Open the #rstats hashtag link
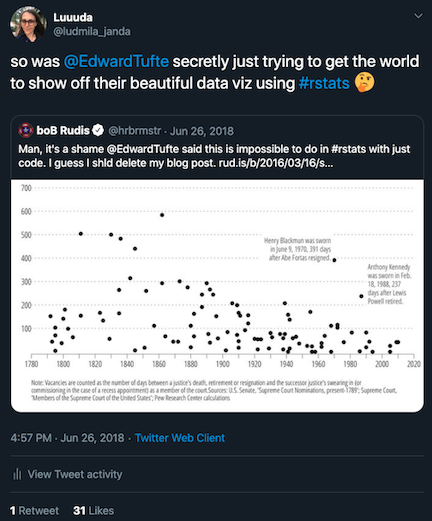432x521 pixels. pos(324,83)
